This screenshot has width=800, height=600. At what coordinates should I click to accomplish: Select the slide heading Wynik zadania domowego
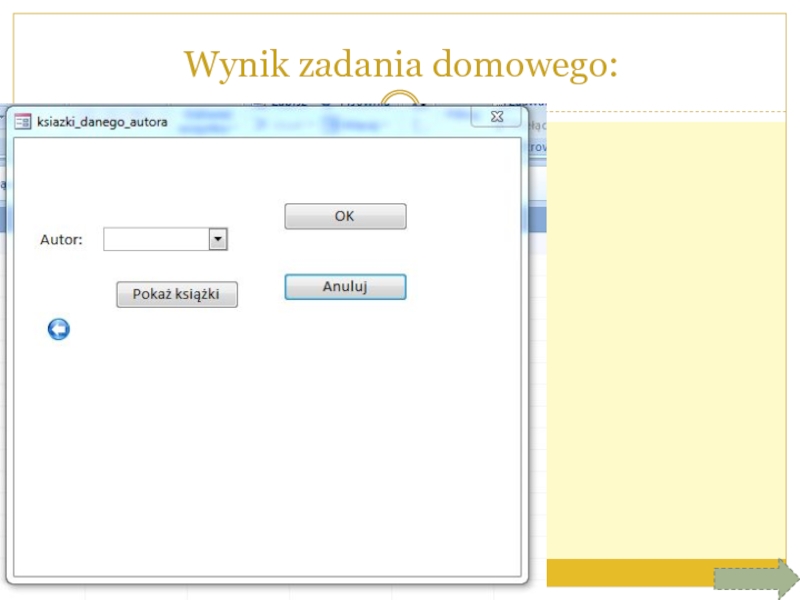(400, 65)
